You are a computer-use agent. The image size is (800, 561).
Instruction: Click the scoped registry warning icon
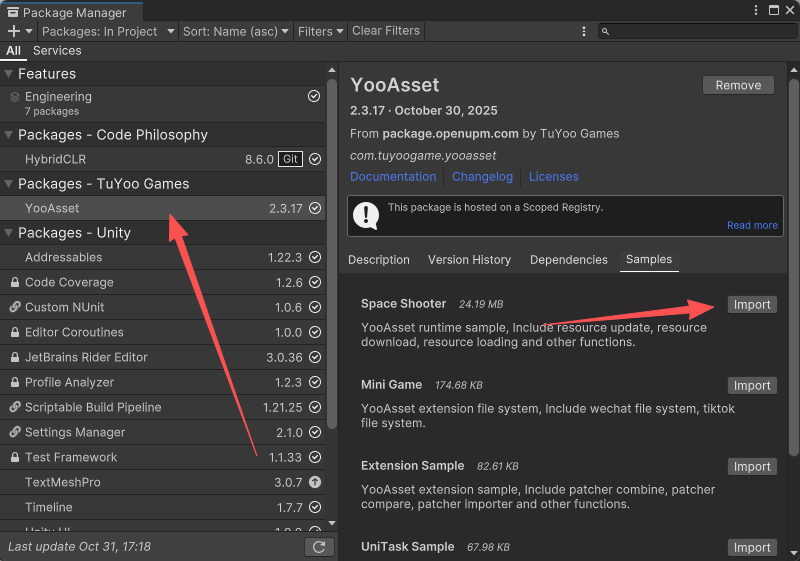click(x=366, y=215)
